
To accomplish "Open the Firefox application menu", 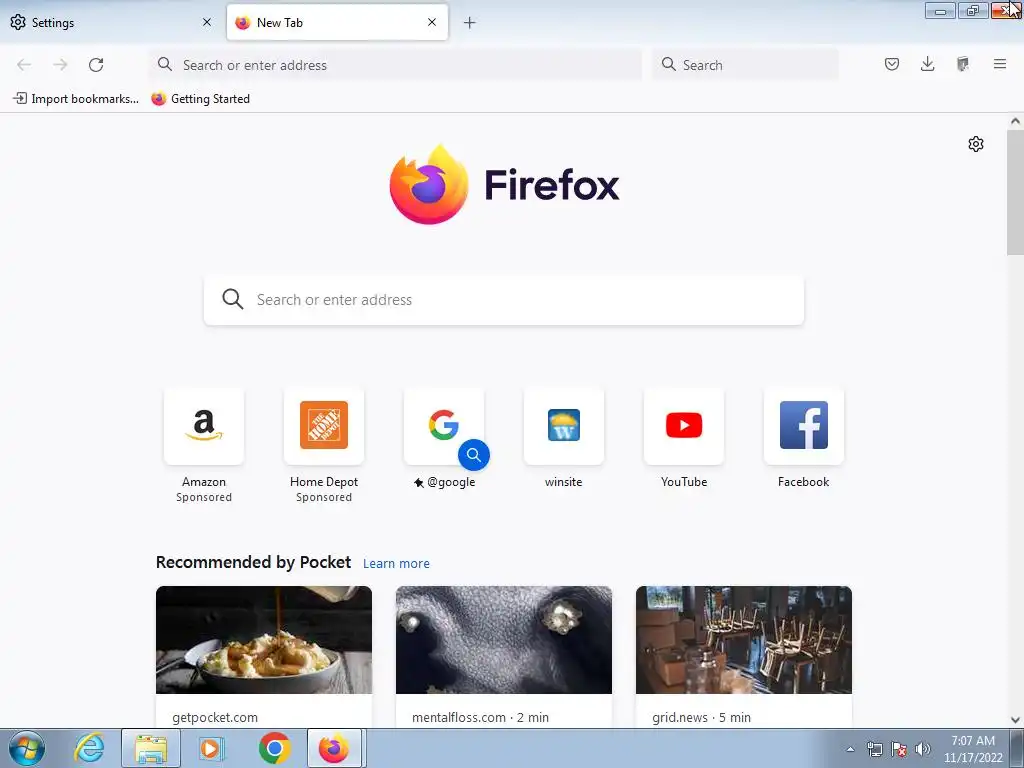I will click(x=999, y=64).
